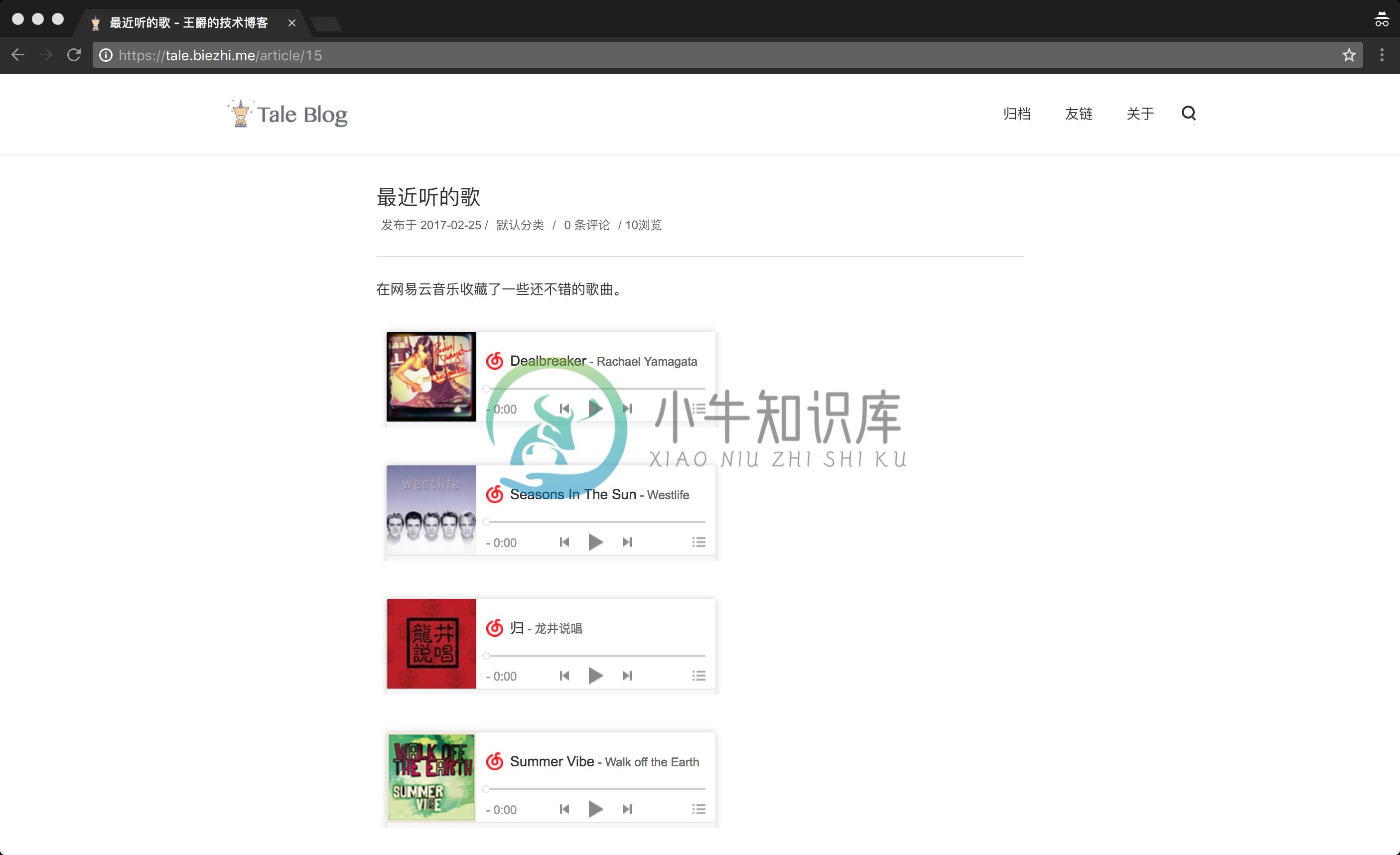View site information icon in address bar
1400x855 pixels.
106,55
